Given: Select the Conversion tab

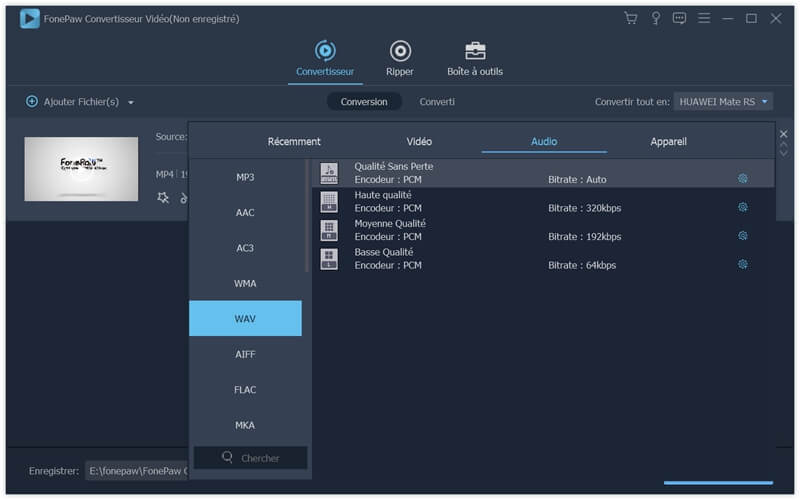Looking at the screenshot, I should coord(364,102).
